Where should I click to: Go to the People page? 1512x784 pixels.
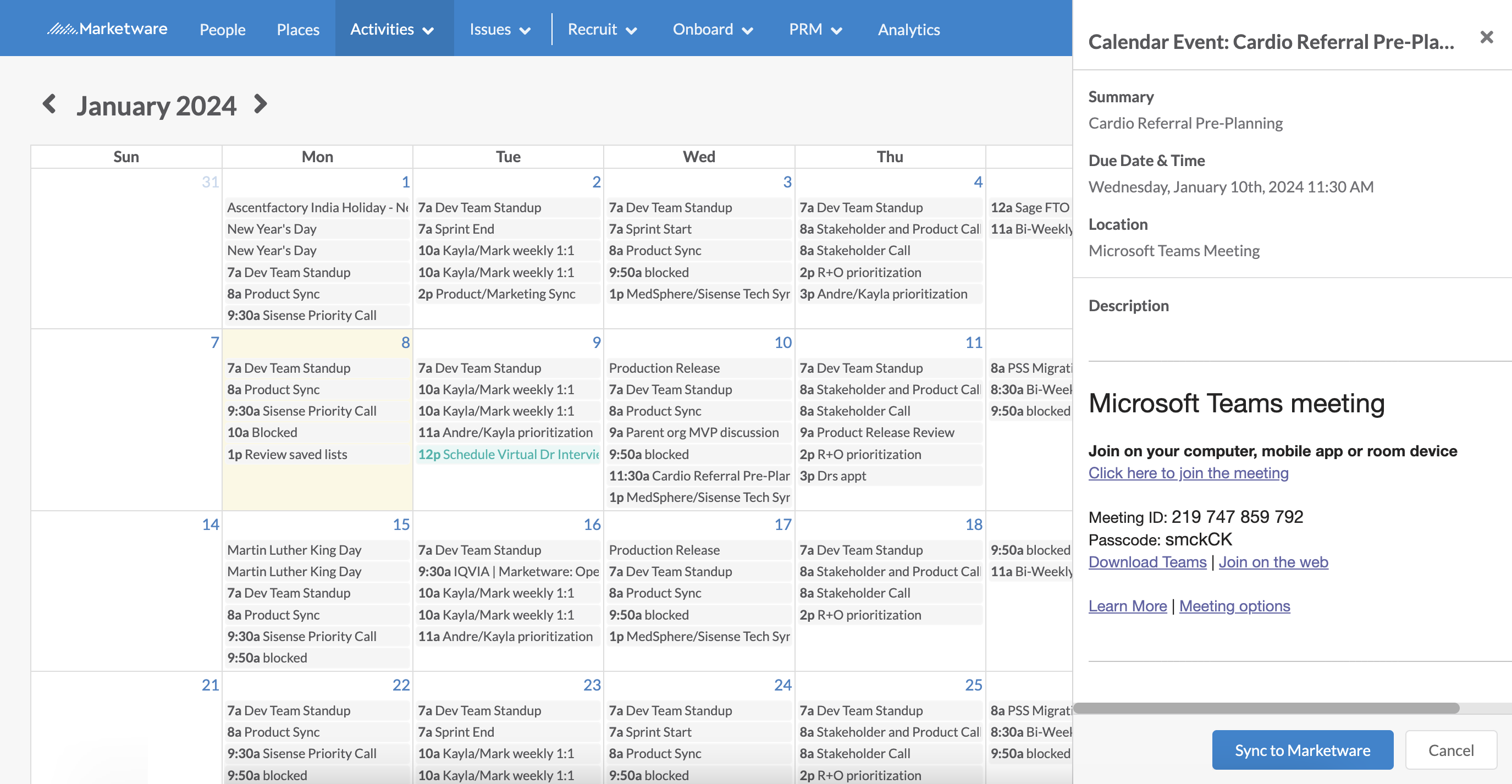coord(223,29)
